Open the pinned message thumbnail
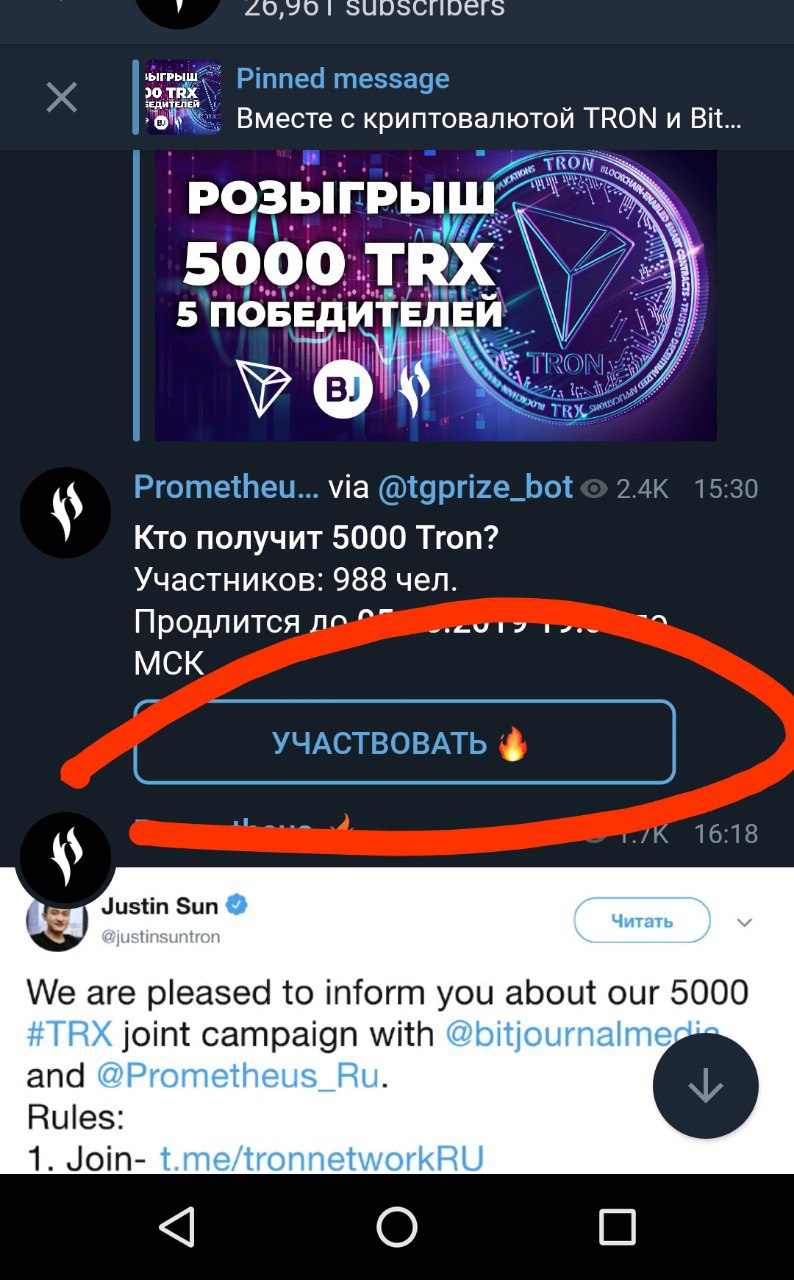This screenshot has height=1280, width=794. [184, 97]
